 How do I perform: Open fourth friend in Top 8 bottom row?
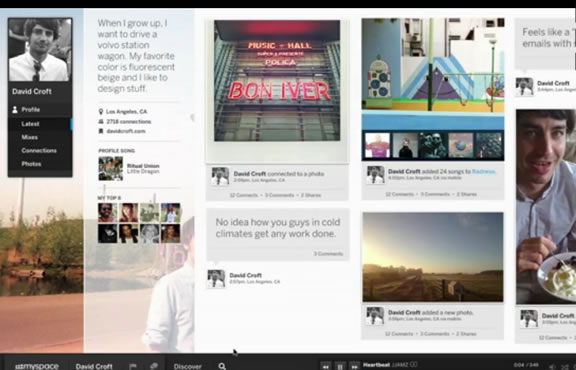(x=170, y=234)
